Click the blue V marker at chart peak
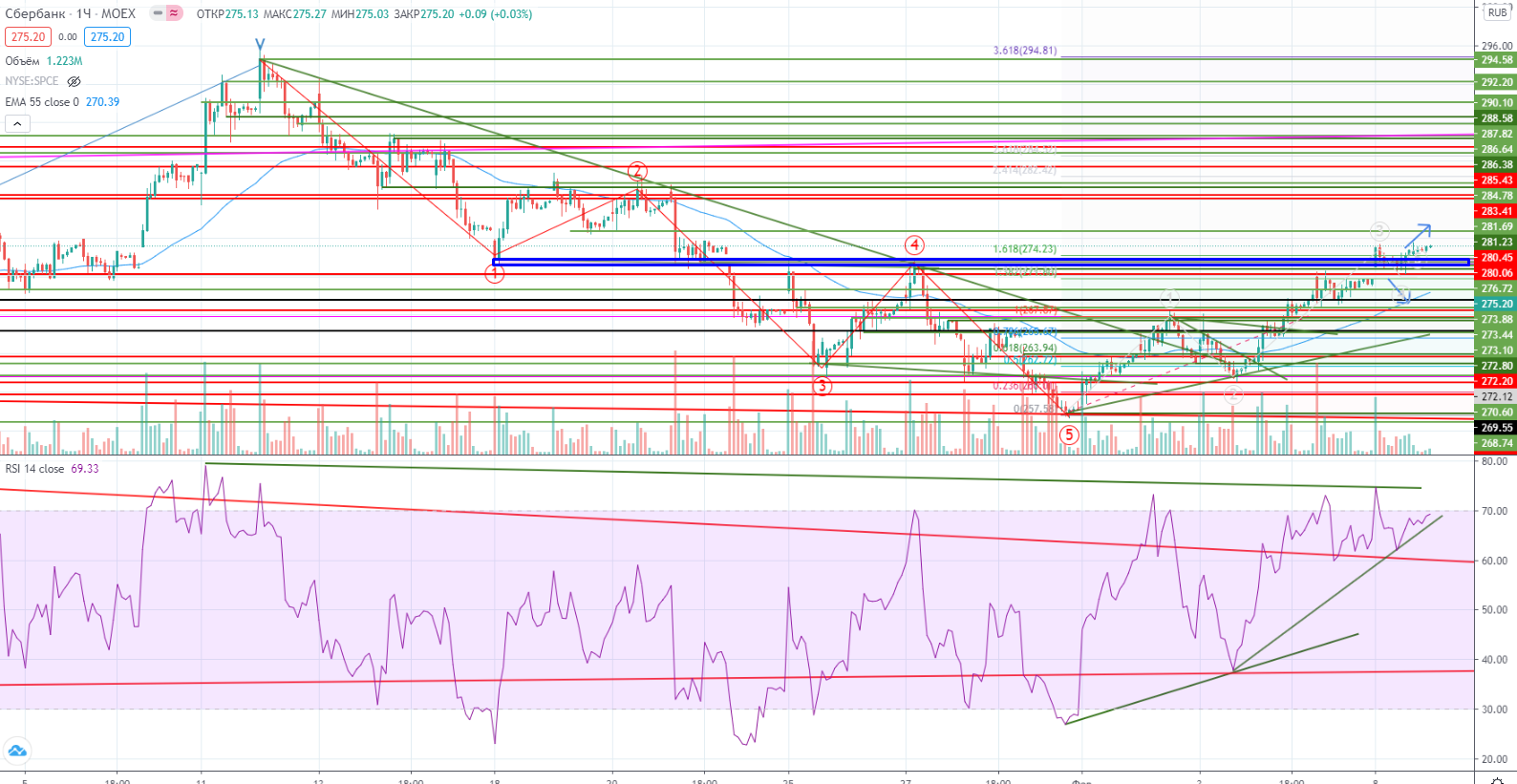 pos(260,45)
